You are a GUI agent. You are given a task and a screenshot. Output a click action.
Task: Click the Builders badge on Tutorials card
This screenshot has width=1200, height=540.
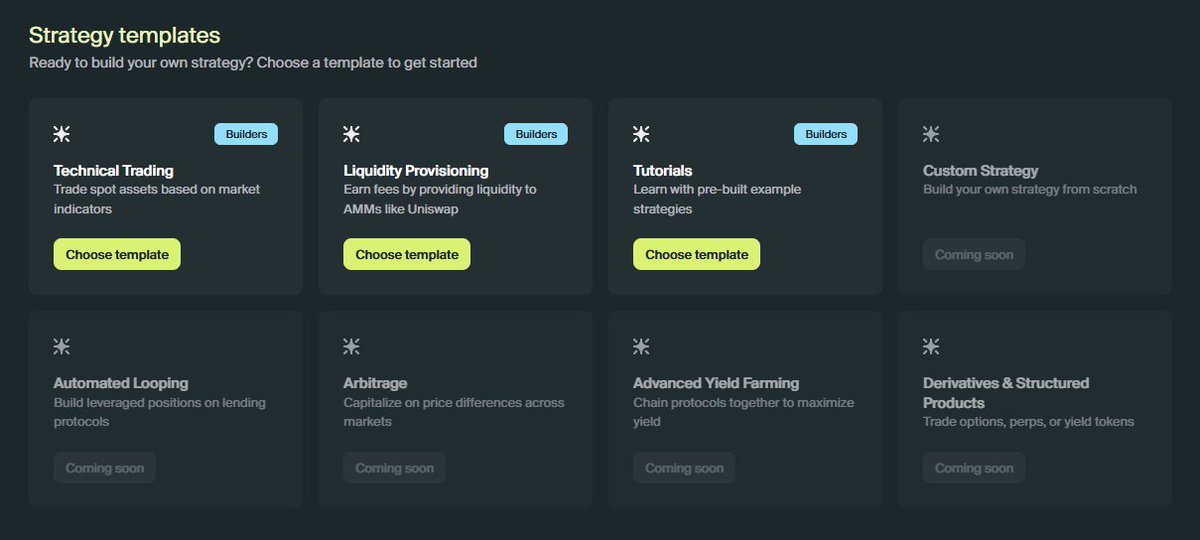826,134
